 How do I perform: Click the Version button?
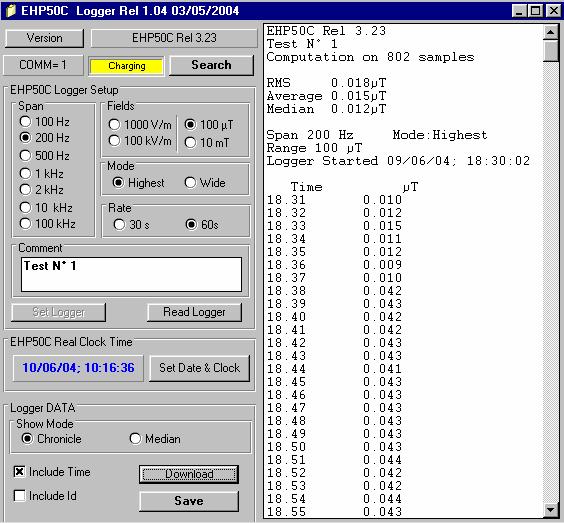44,38
